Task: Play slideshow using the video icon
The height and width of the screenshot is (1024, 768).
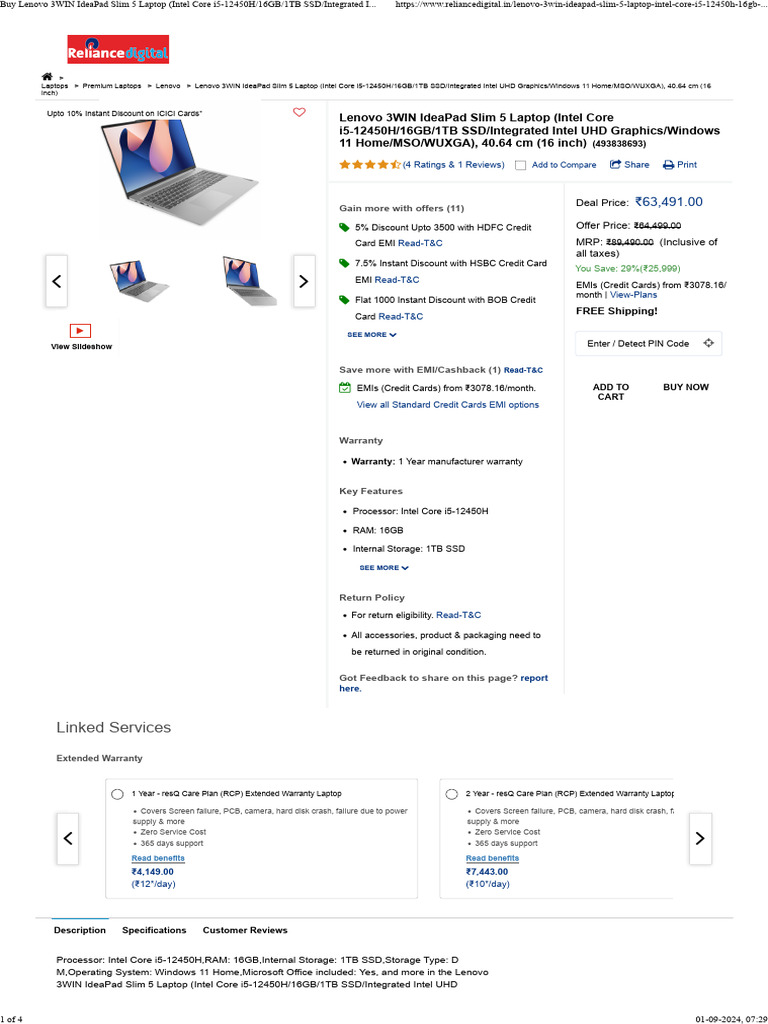Action: pos(81,330)
